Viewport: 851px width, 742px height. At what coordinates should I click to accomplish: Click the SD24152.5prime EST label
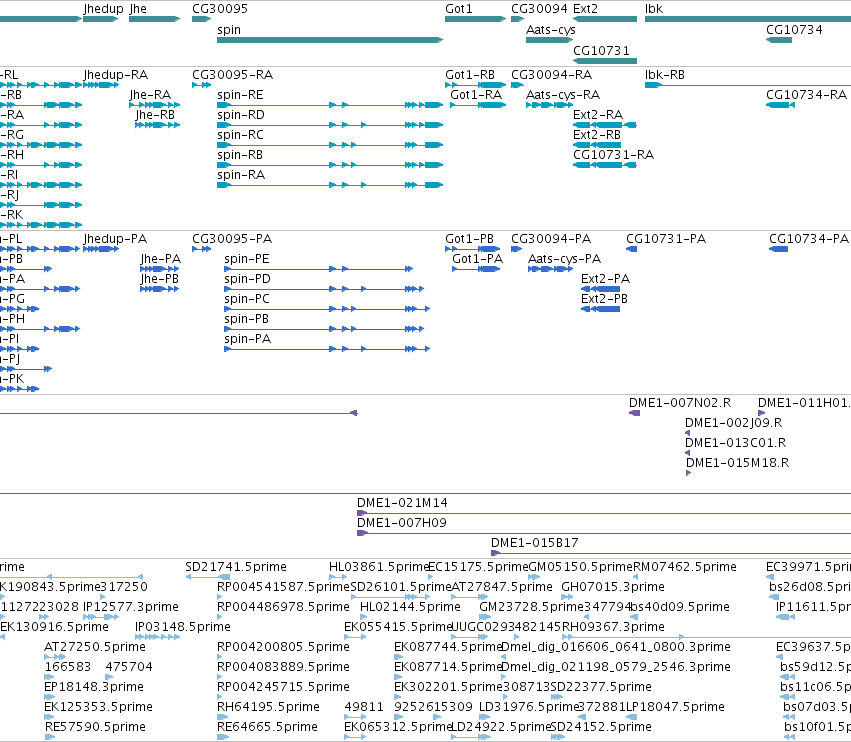pos(601,727)
